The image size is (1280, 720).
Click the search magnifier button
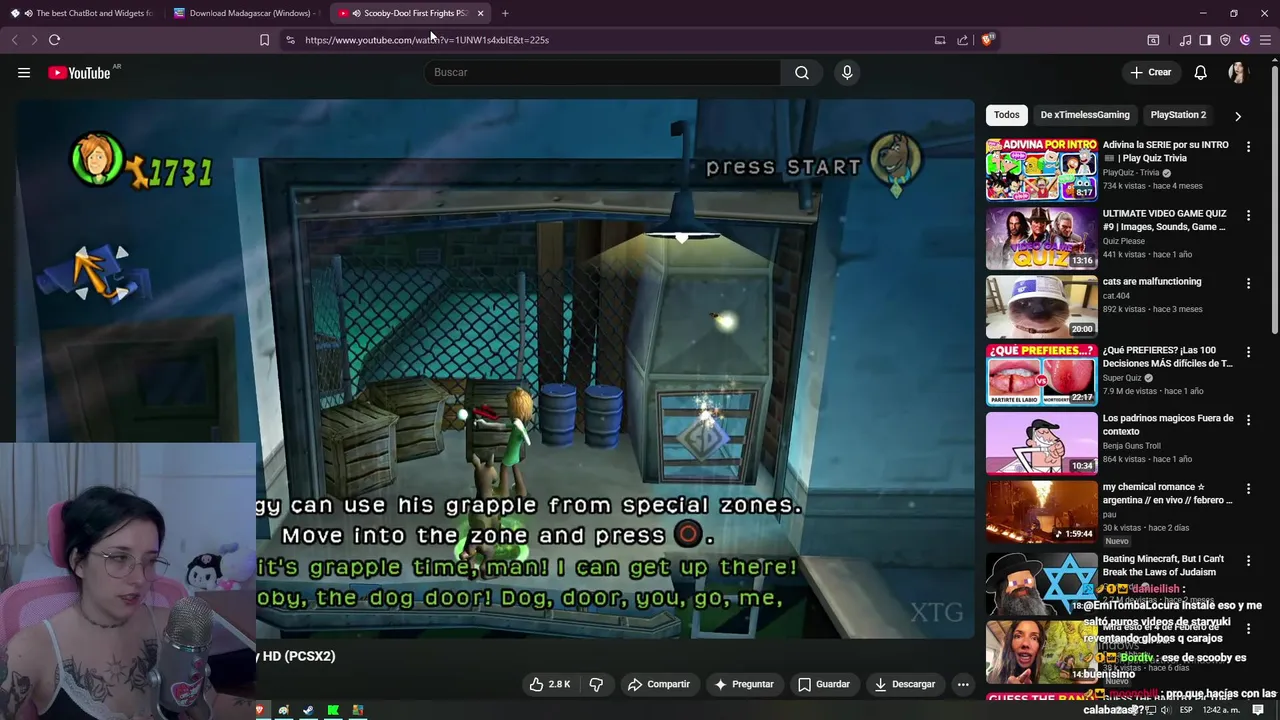click(802, 72)
